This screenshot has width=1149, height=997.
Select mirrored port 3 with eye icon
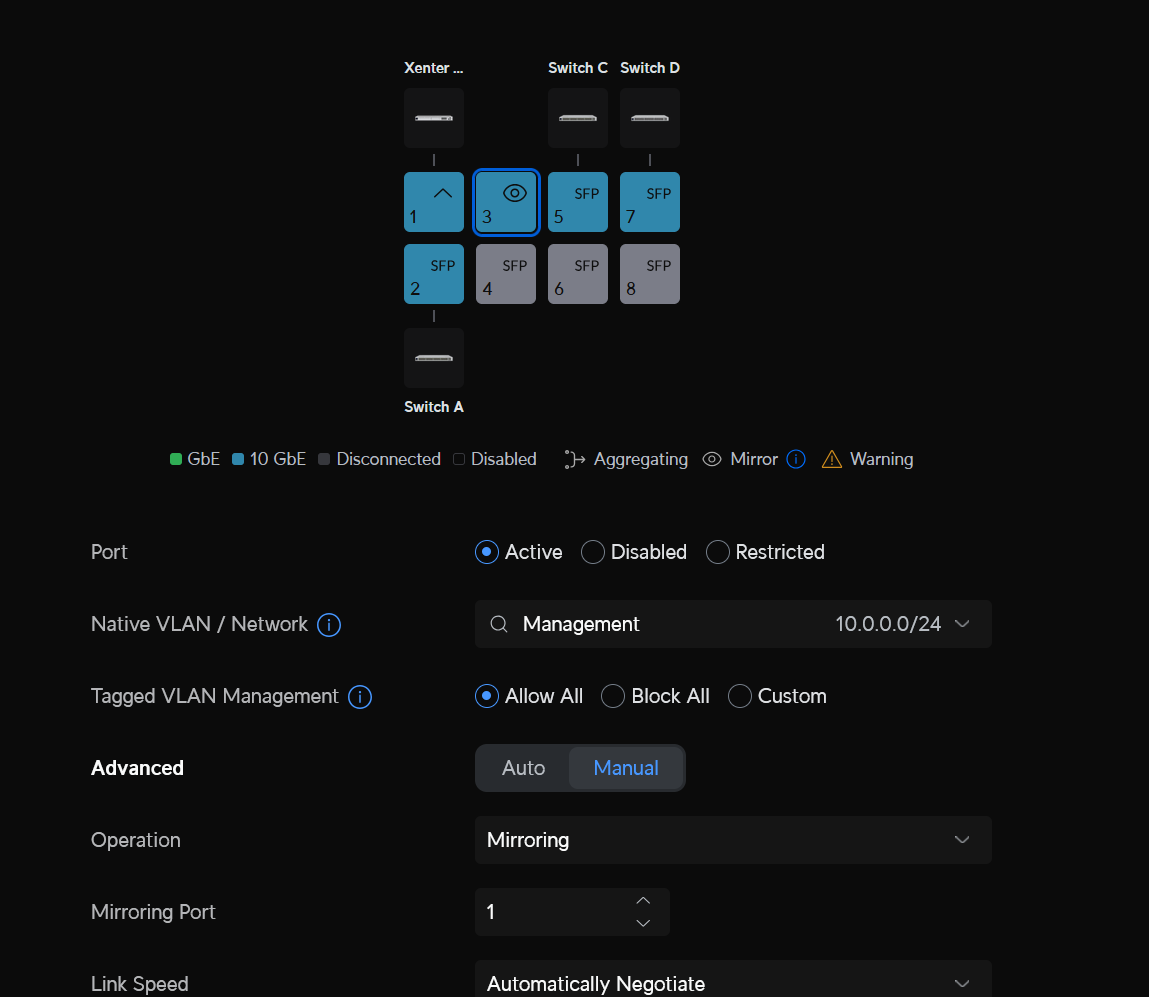click(x=506, y=202)
